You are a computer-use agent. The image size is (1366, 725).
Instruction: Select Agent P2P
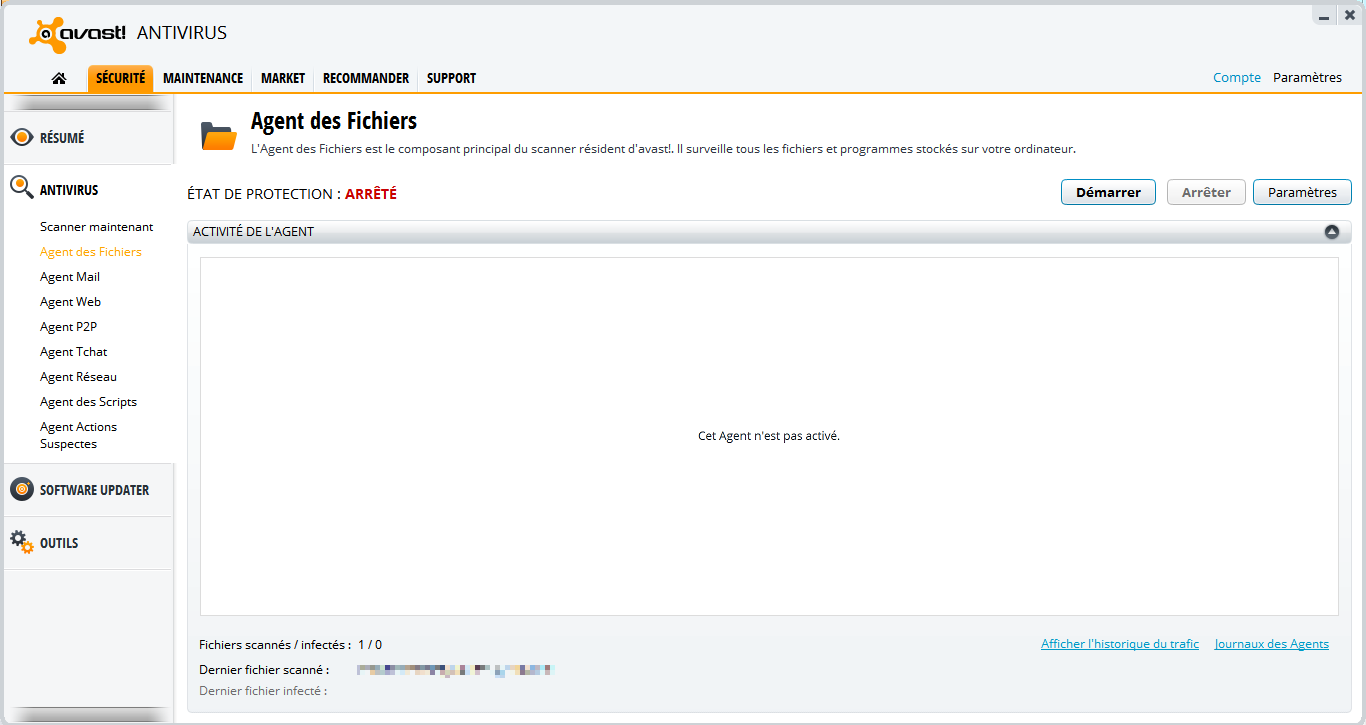[x=68, y=327]
